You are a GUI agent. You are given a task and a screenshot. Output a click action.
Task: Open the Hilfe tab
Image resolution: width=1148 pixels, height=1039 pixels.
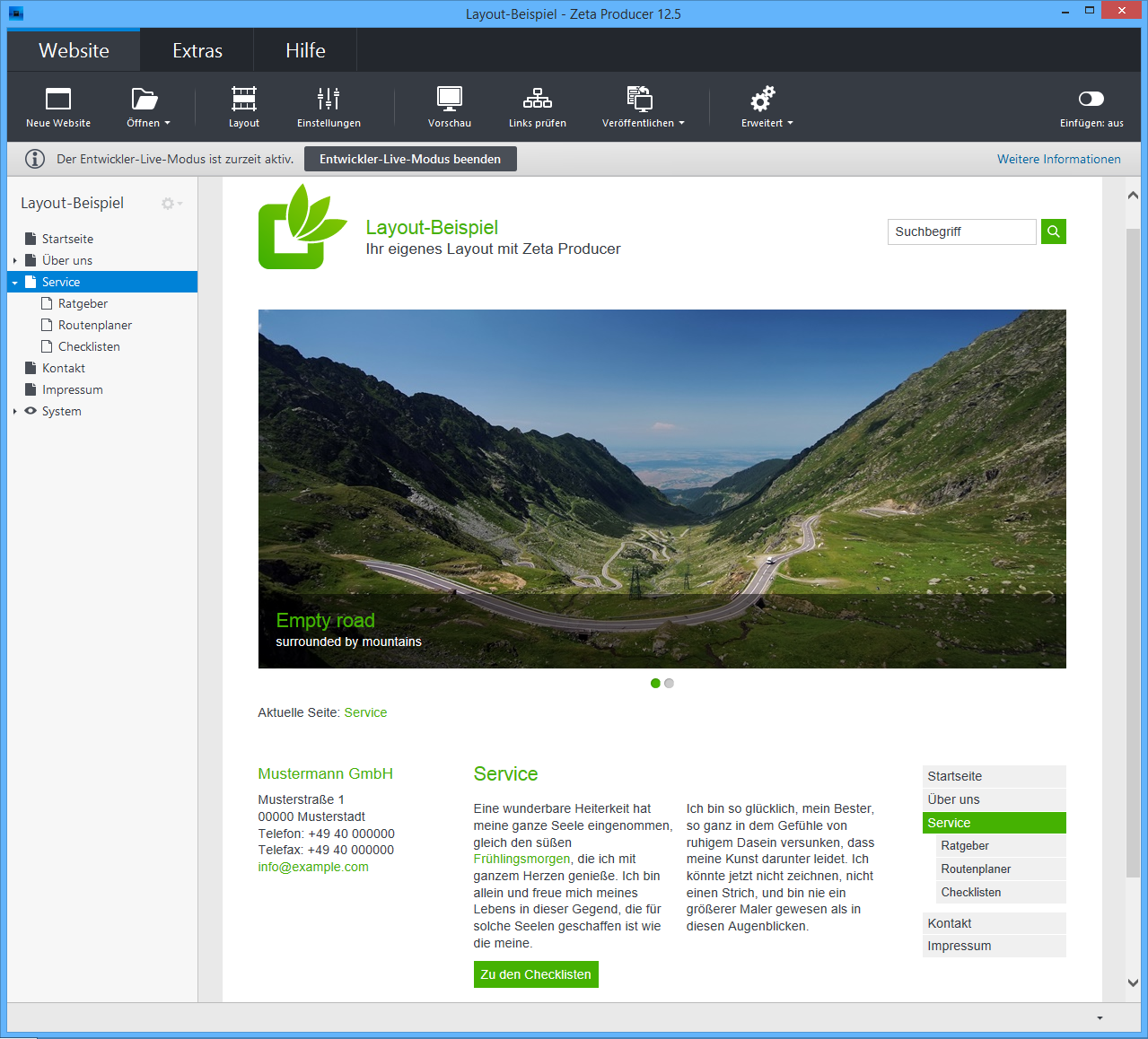[305, 51]
